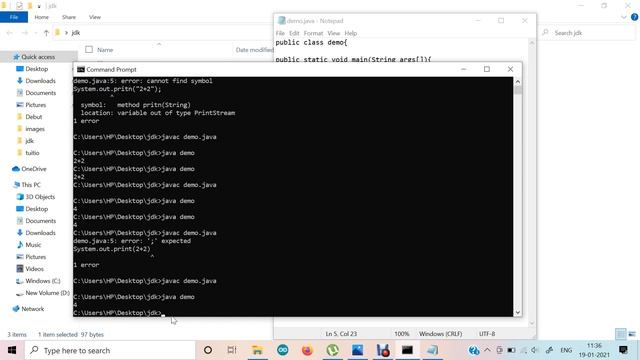Open Music under This PC
The image size is (640, 360).
tap(33, 245)
